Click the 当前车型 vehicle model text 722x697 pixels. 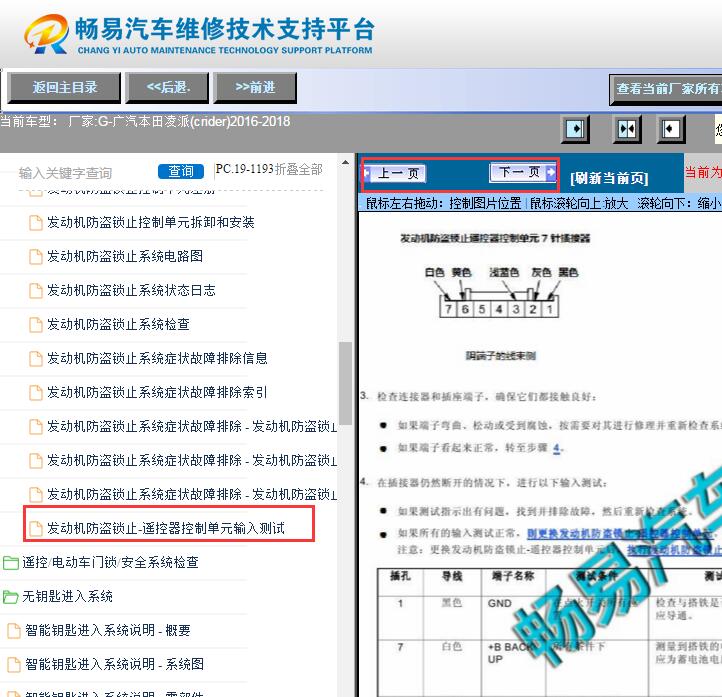pos(145,122)
